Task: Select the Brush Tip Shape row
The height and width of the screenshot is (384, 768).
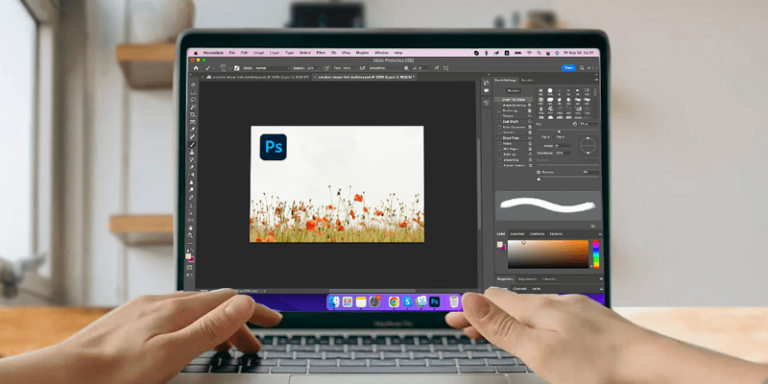Action: [513, 99]
